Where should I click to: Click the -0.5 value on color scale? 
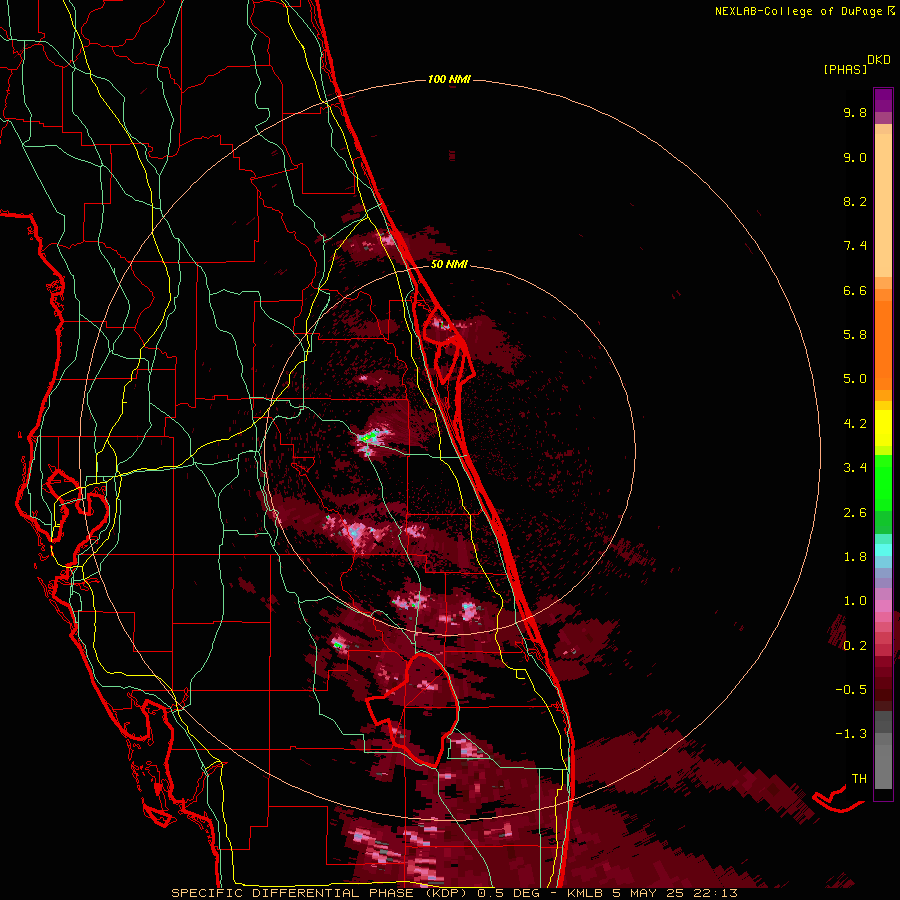[851, 689]
